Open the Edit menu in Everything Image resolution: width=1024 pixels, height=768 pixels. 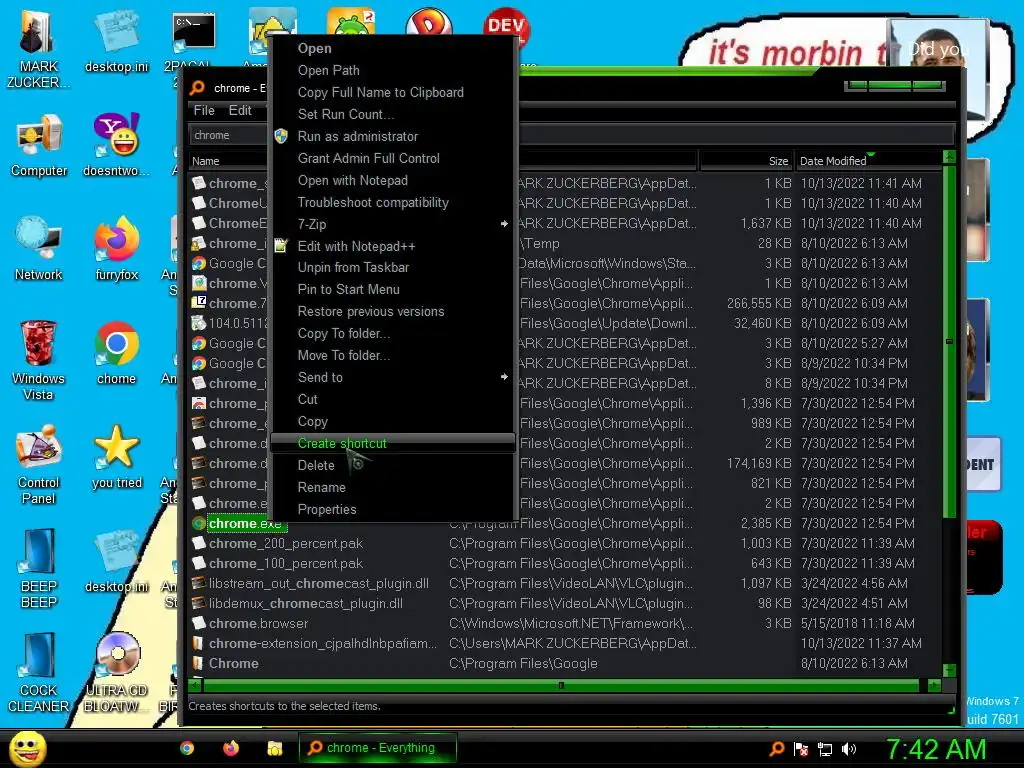point(240,111)
